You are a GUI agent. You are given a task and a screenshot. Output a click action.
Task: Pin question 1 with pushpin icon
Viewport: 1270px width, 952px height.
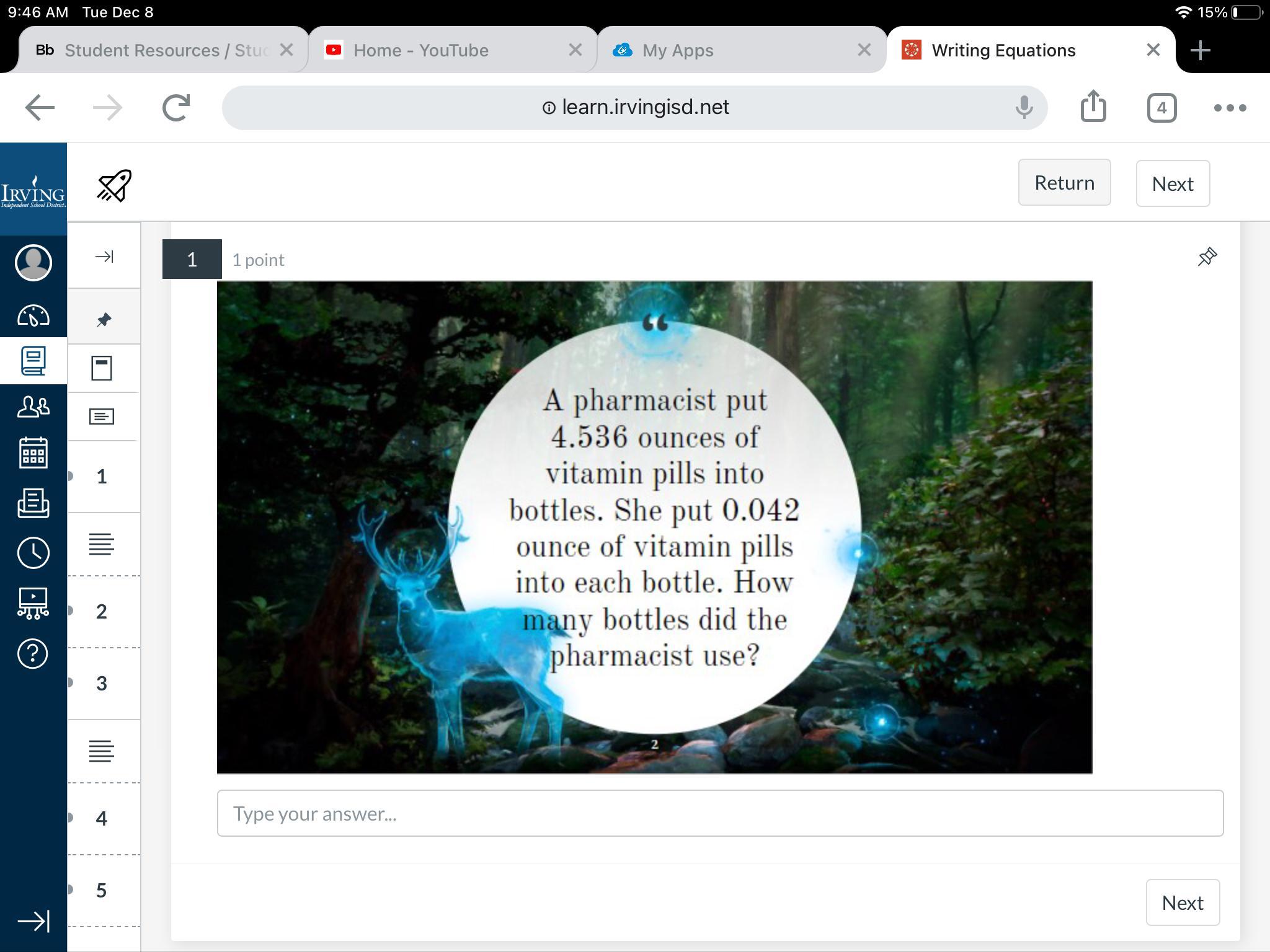(x=1207, y=257)
